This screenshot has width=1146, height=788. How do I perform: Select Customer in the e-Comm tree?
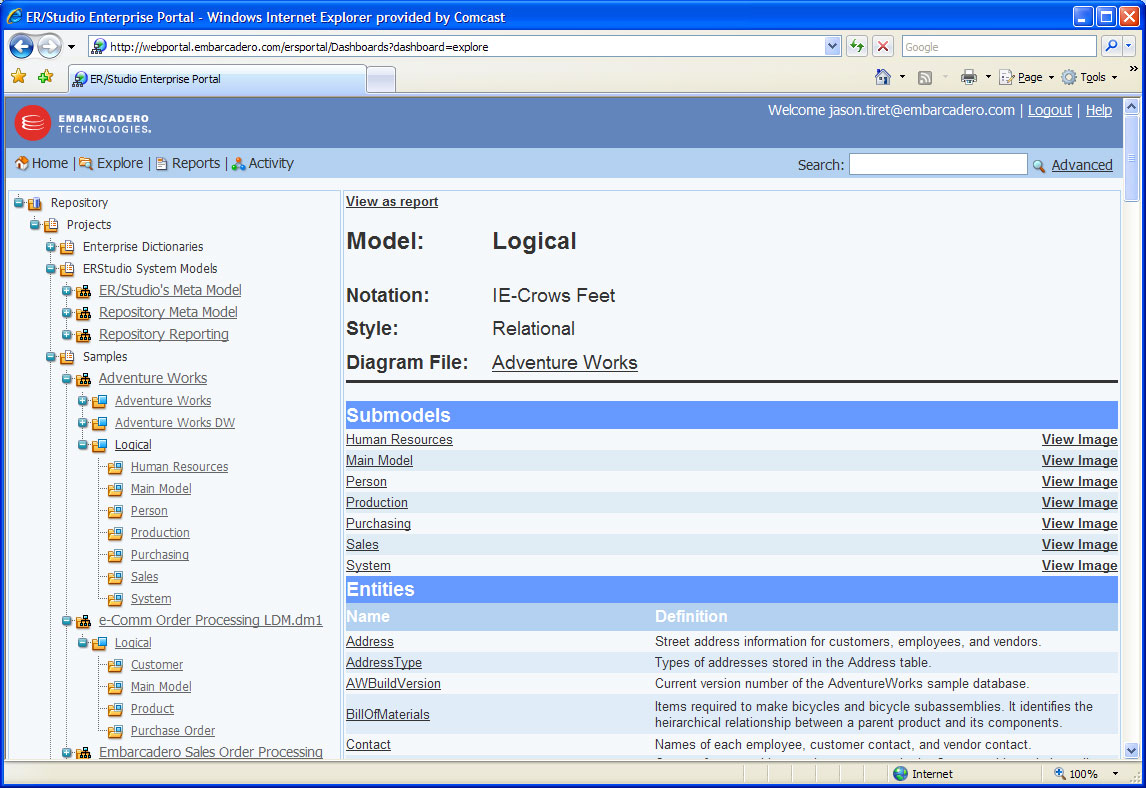[156, 665]
